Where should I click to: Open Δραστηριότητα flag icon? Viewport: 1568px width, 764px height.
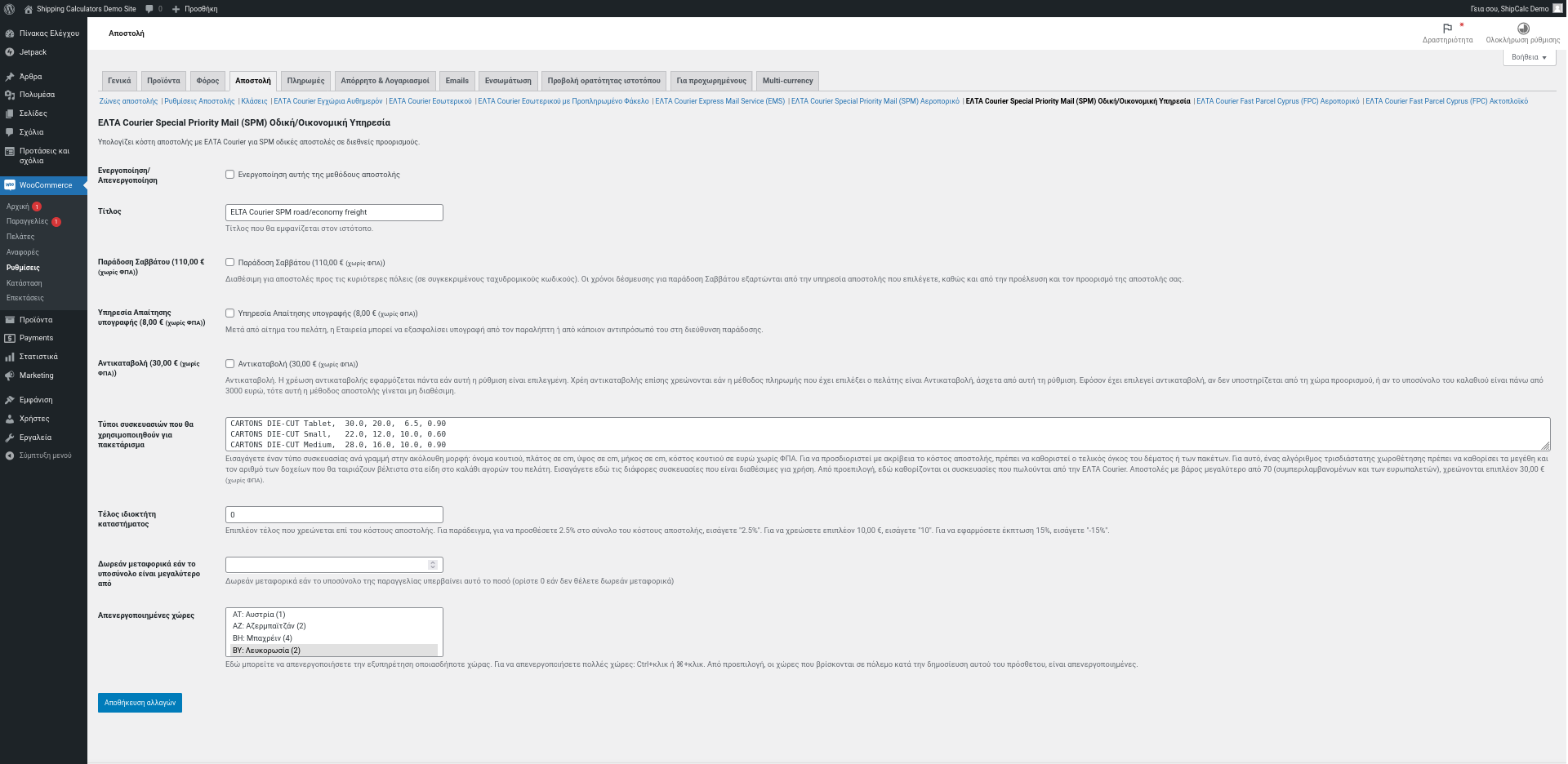(1448, 29)
